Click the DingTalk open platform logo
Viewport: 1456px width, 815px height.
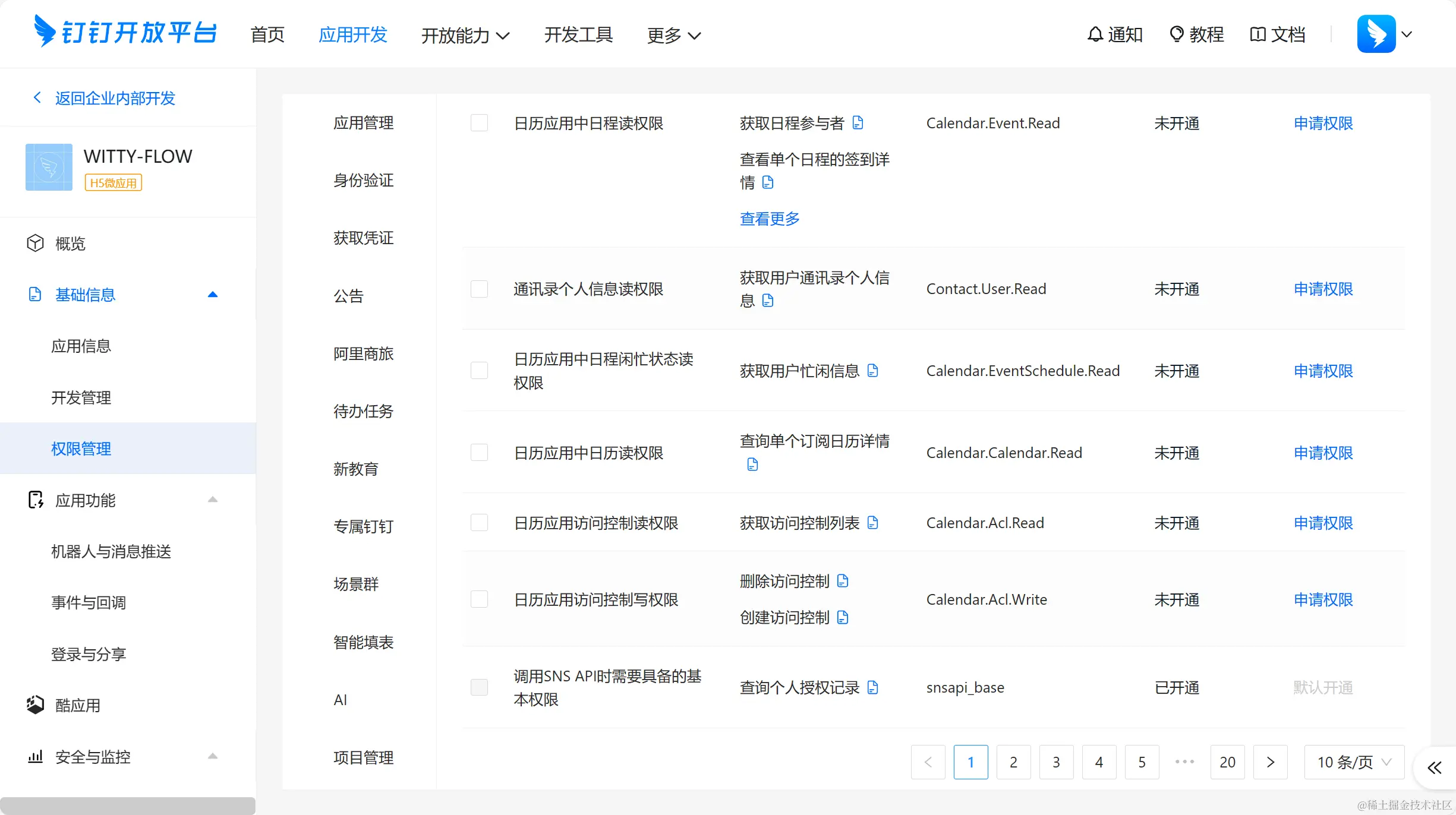tap(125, 32)
